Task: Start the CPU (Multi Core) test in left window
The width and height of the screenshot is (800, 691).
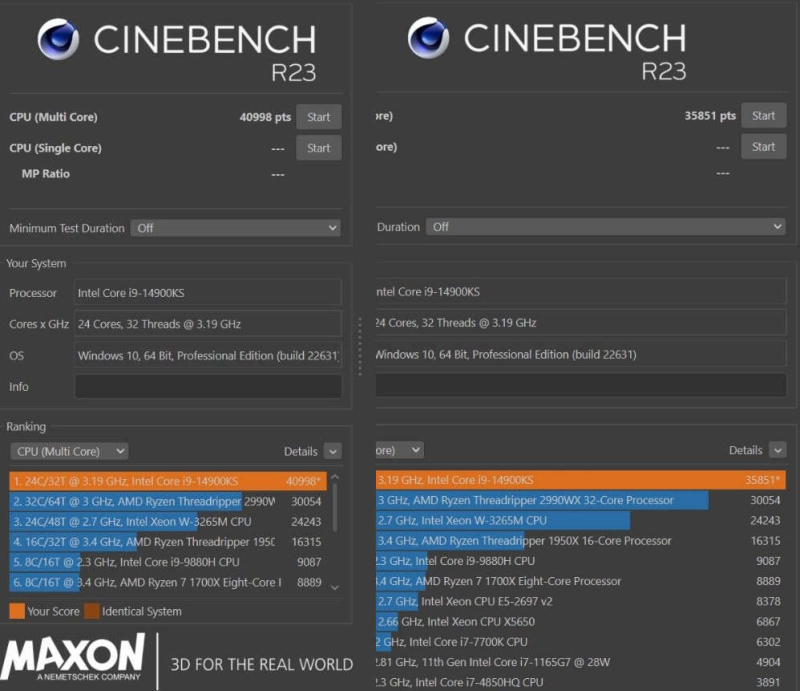Action: [318, 117]
